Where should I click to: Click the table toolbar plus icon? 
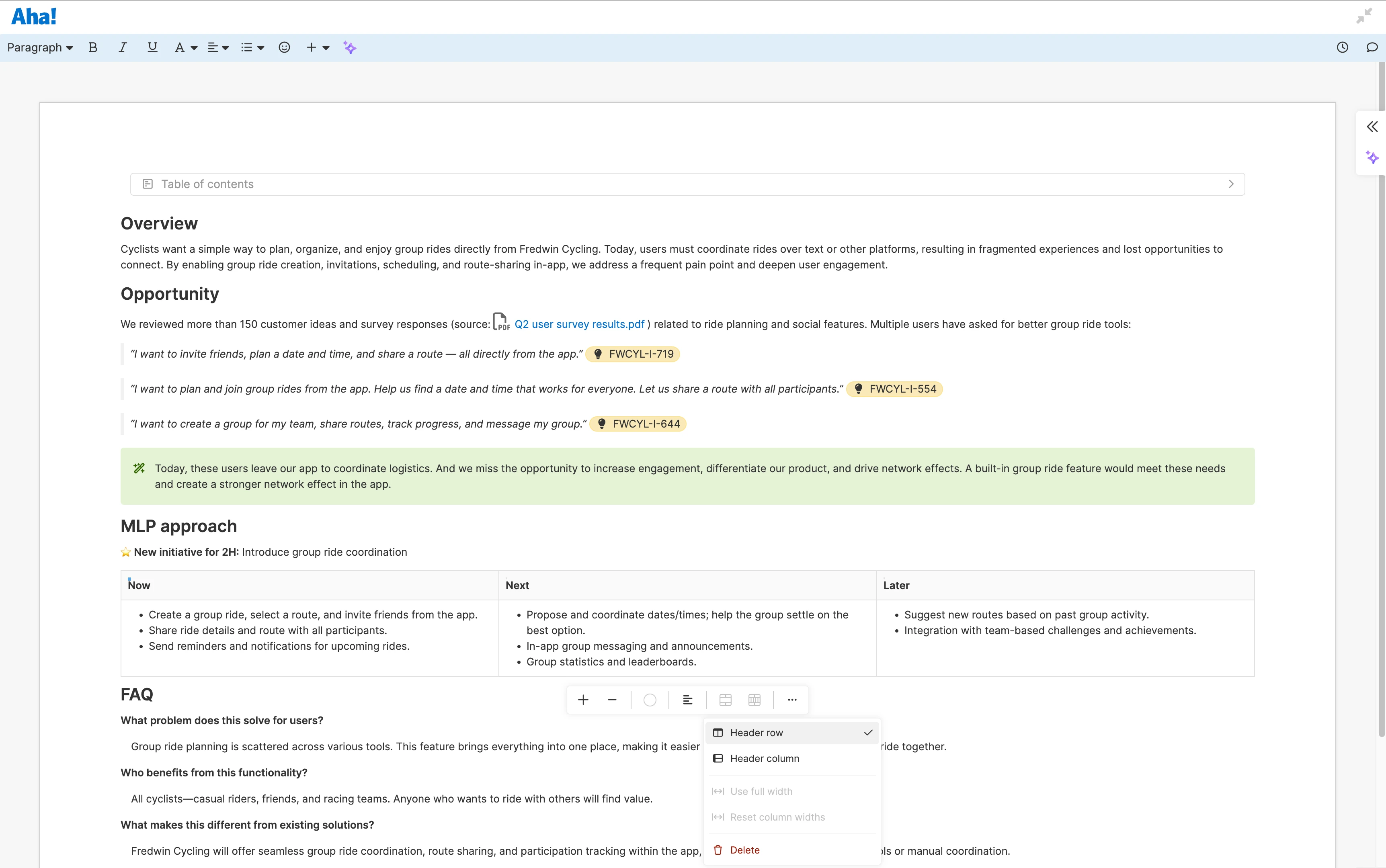point(583,700)
